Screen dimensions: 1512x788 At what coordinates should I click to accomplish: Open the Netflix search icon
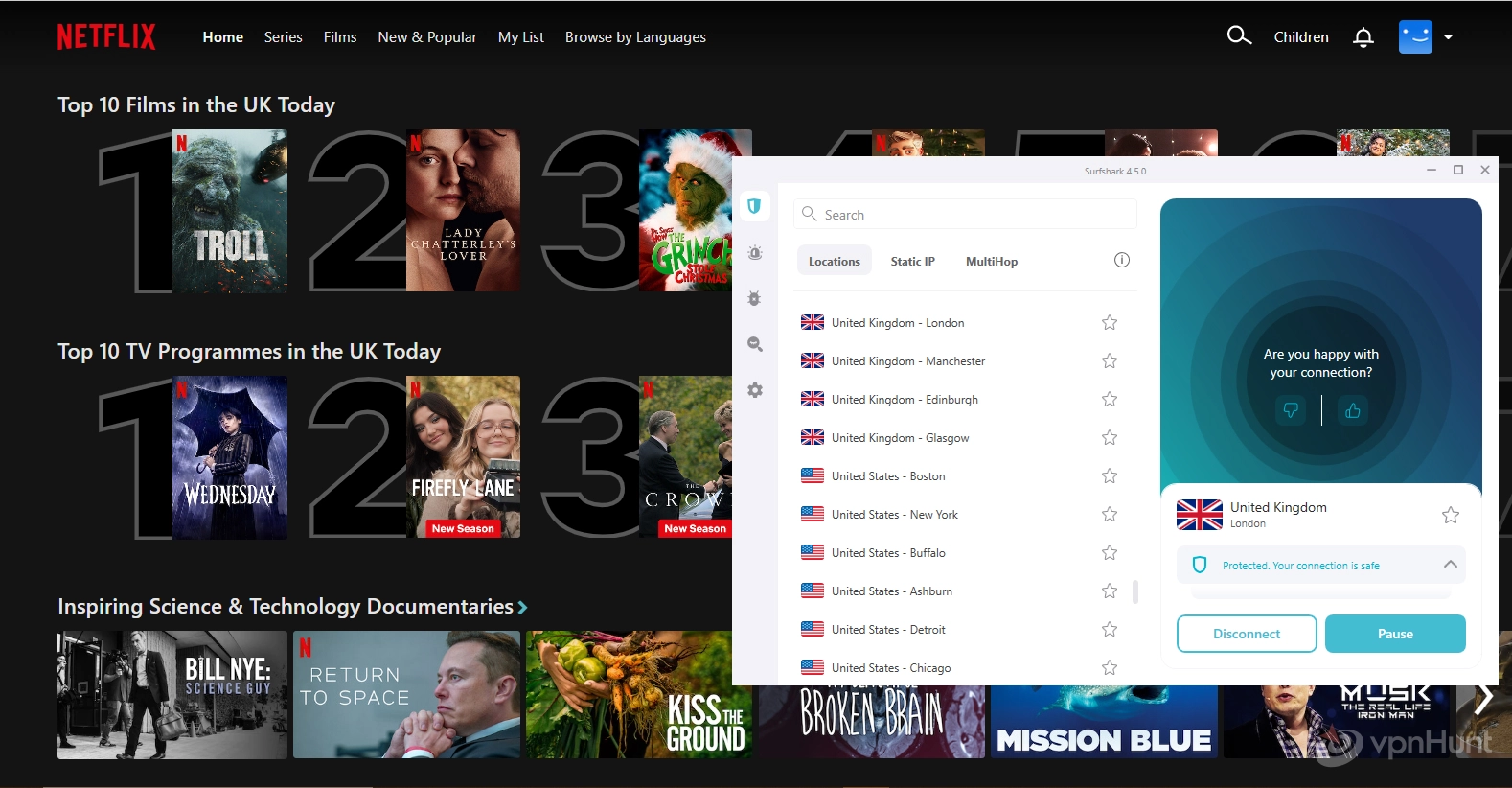point(1239,36)
